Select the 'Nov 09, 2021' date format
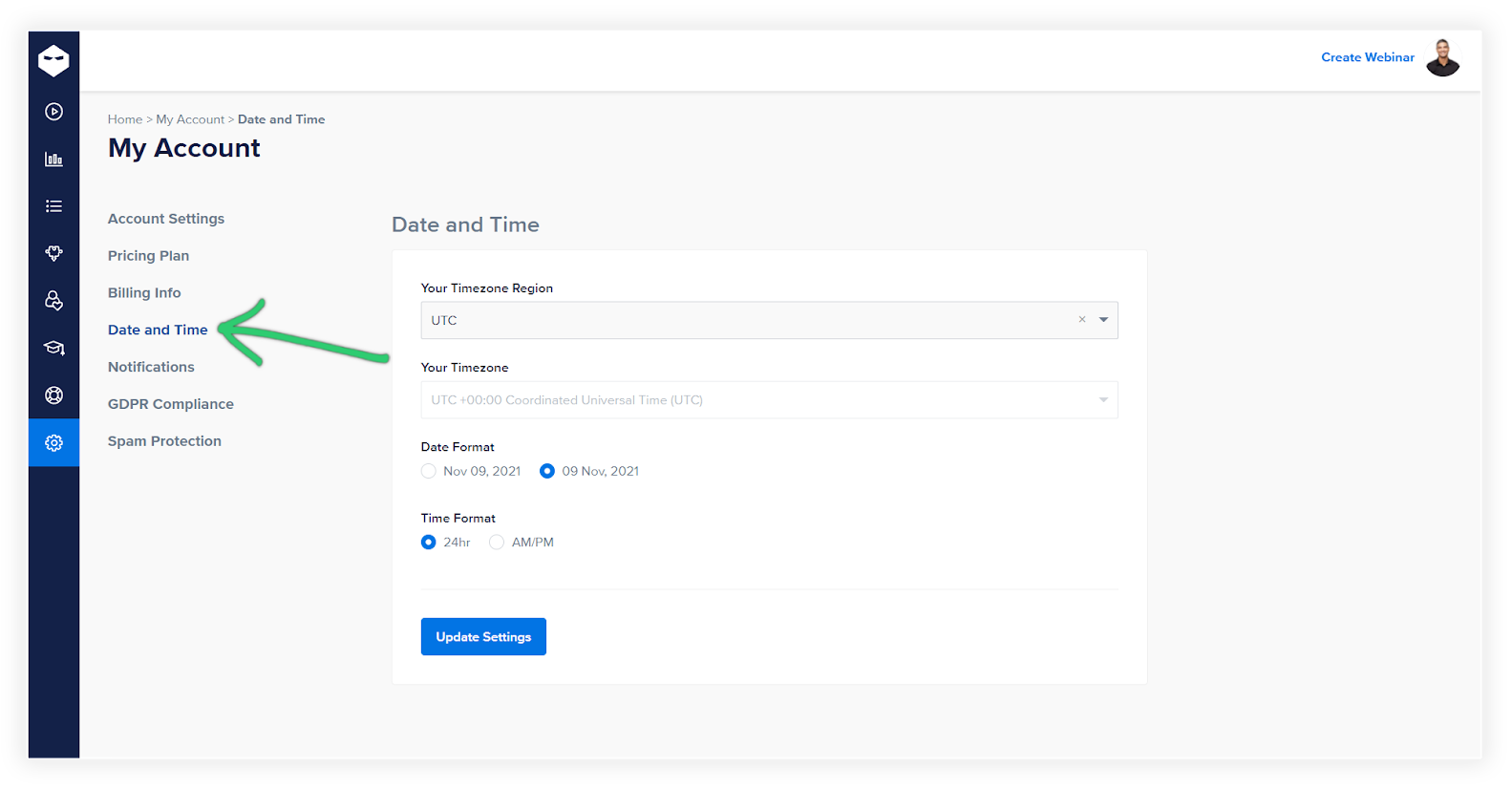The width and height of the screenshot is (1512, 789). click(x=429, y=471)
